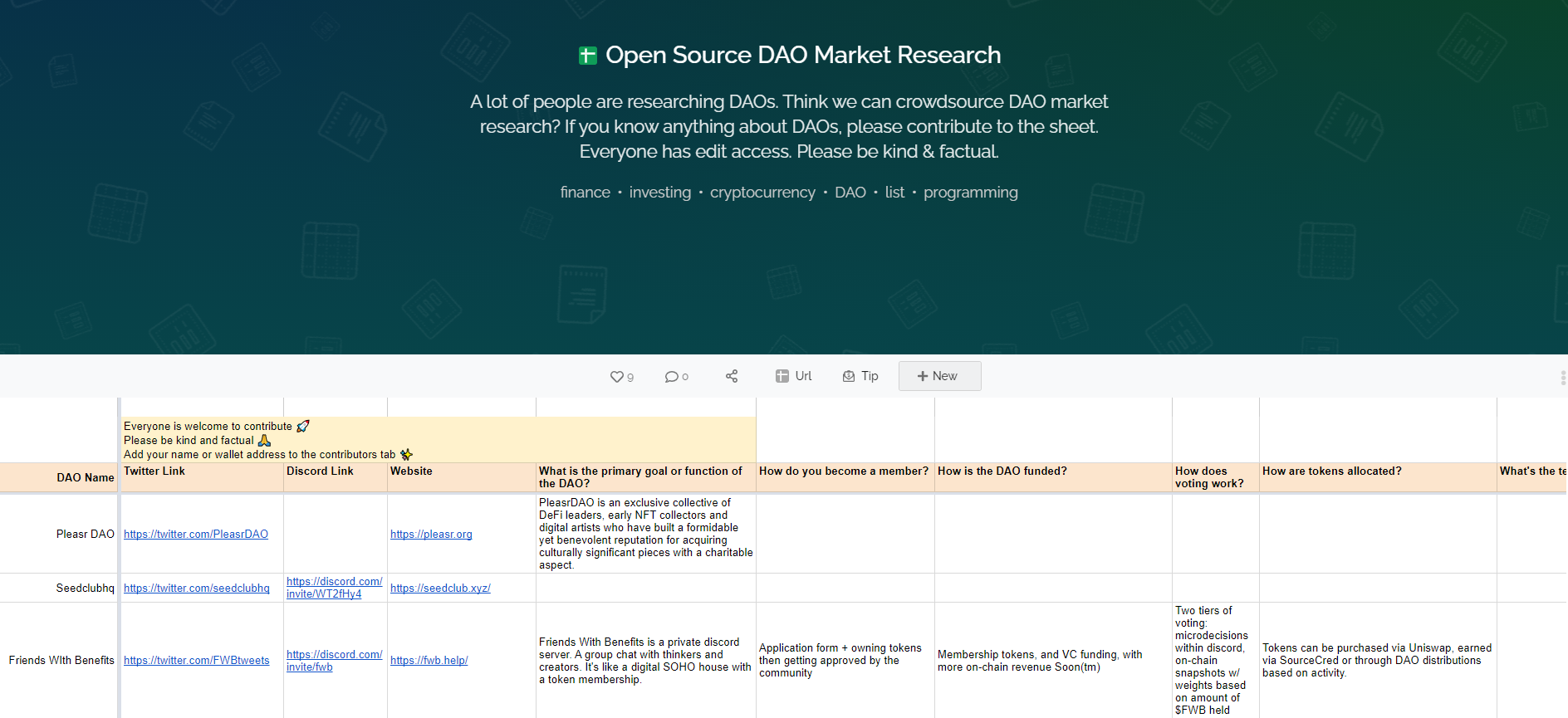
Task: Click 'How are tokens allocated?' header
Action: tap(1378, 477)
